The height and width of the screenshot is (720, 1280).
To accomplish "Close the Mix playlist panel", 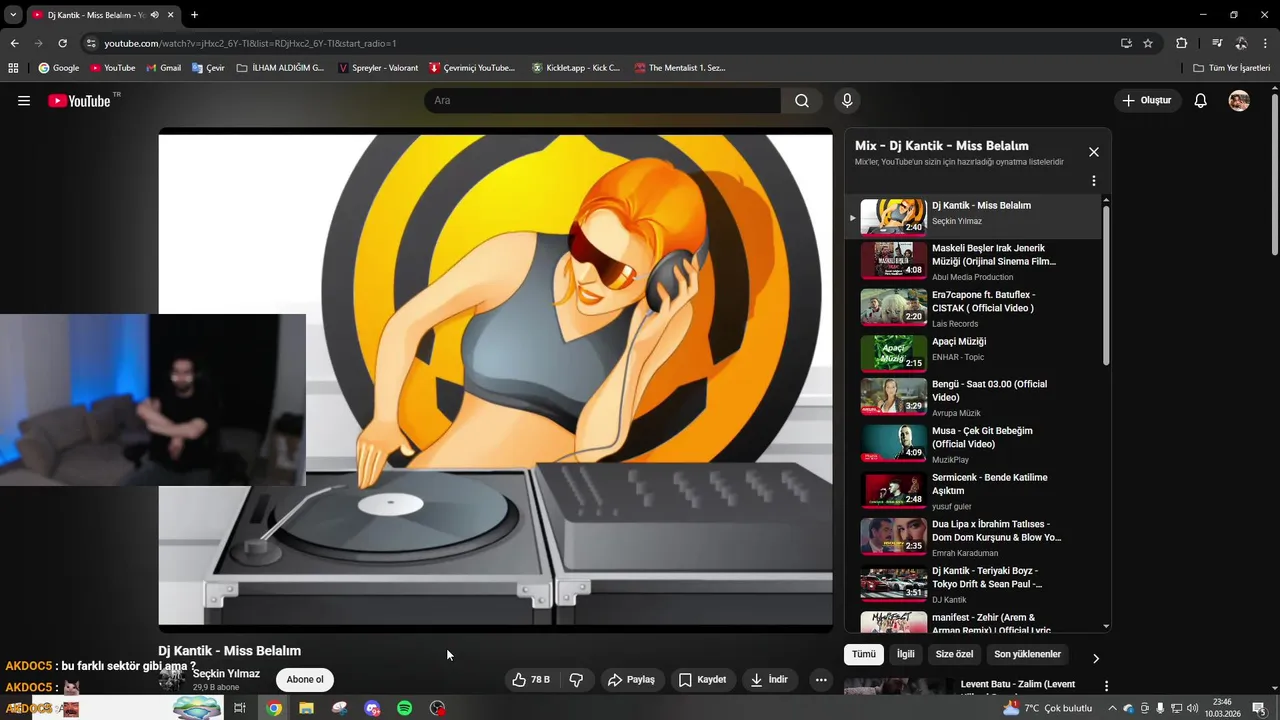I will click(1094, 152).
